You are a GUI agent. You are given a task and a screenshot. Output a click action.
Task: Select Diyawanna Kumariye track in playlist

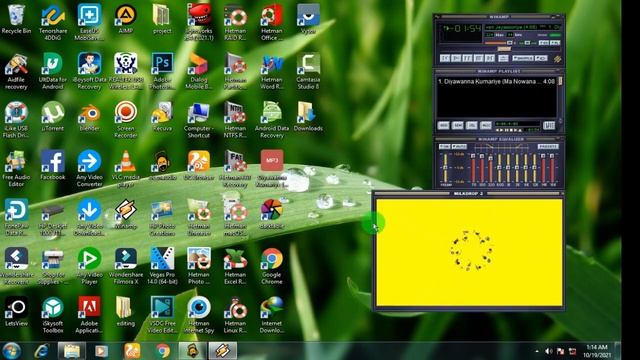point(496,82)
